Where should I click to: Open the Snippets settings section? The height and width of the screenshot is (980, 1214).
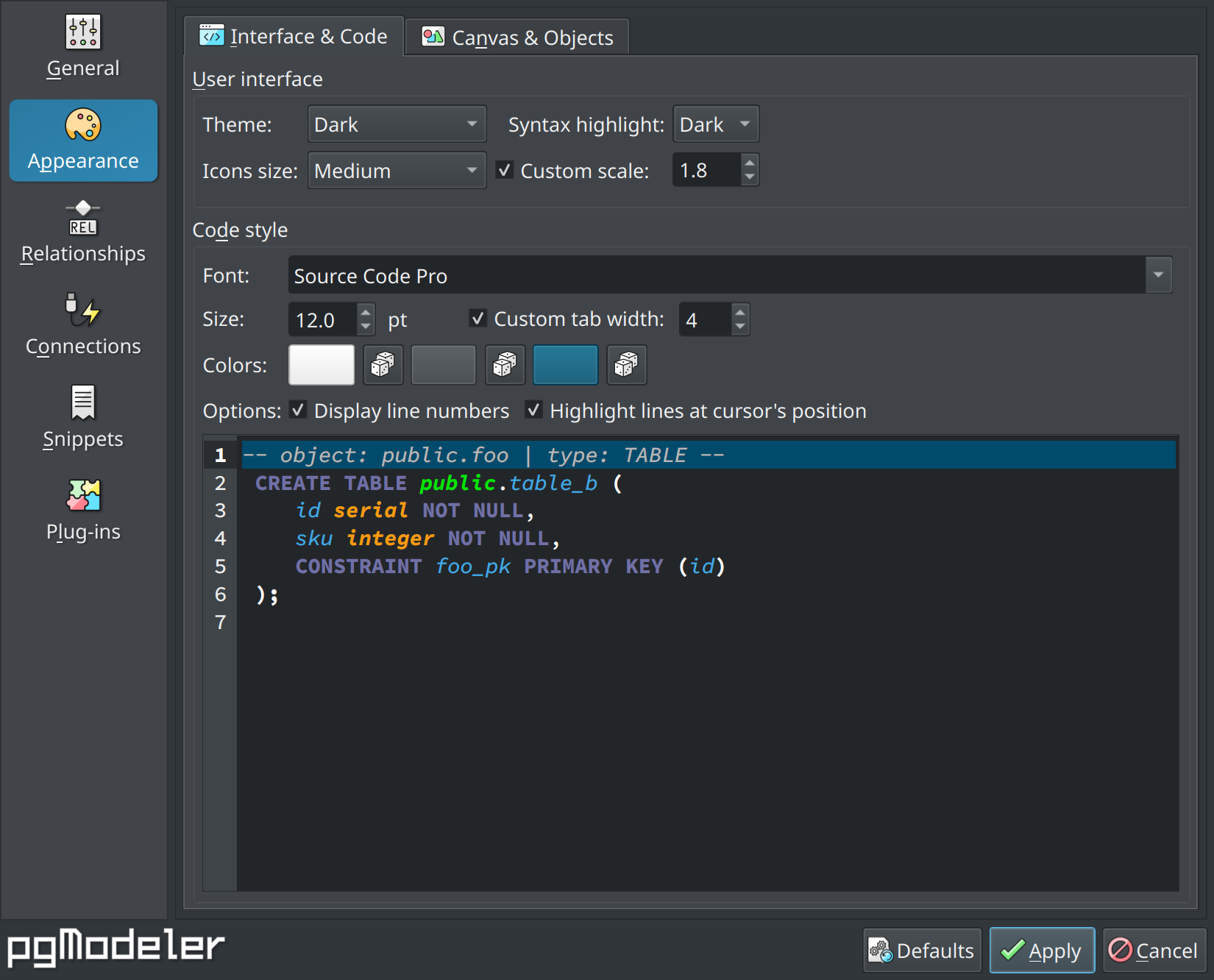point(83,418)
